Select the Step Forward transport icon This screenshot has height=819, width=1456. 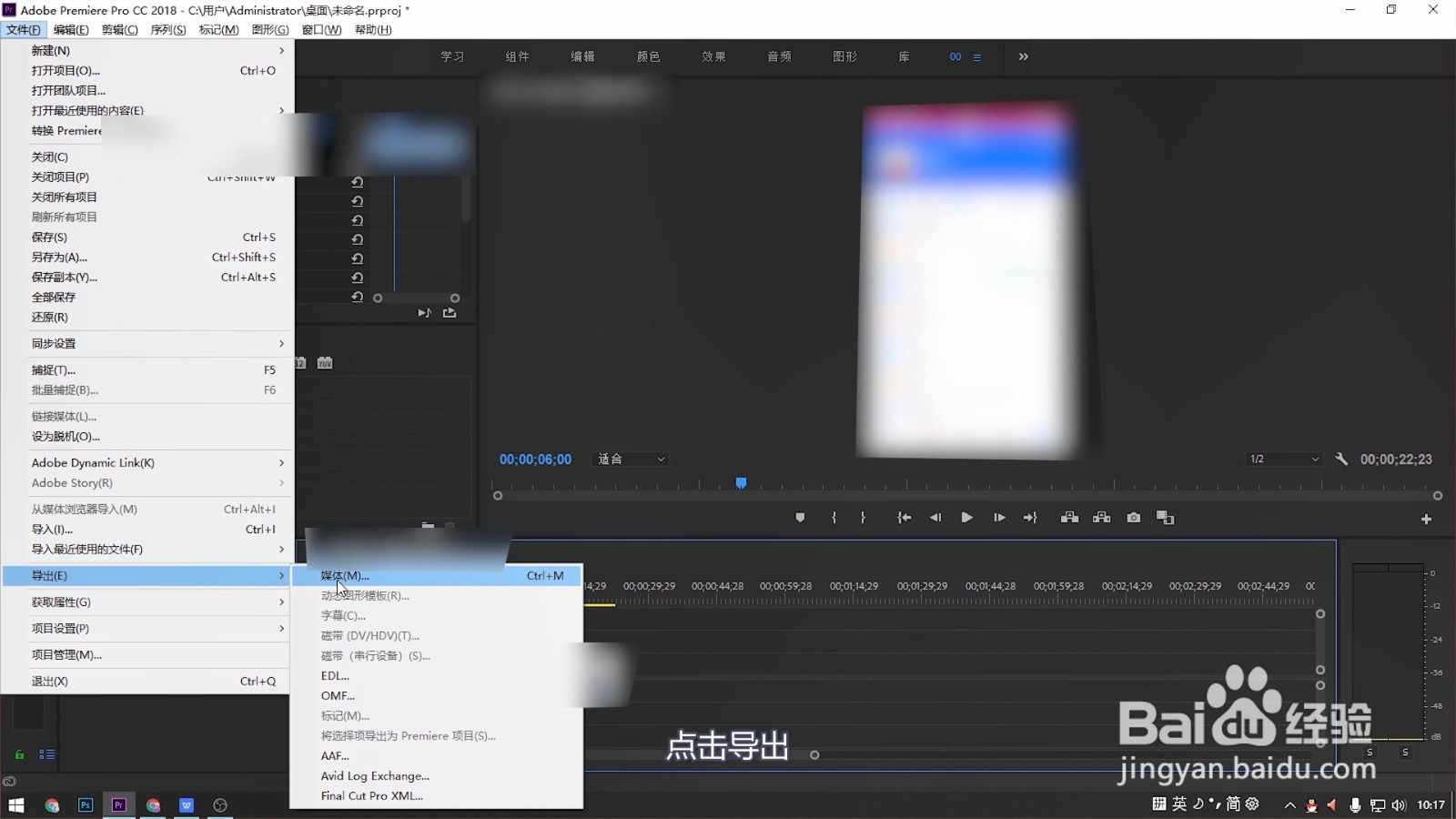coord(999,517)
